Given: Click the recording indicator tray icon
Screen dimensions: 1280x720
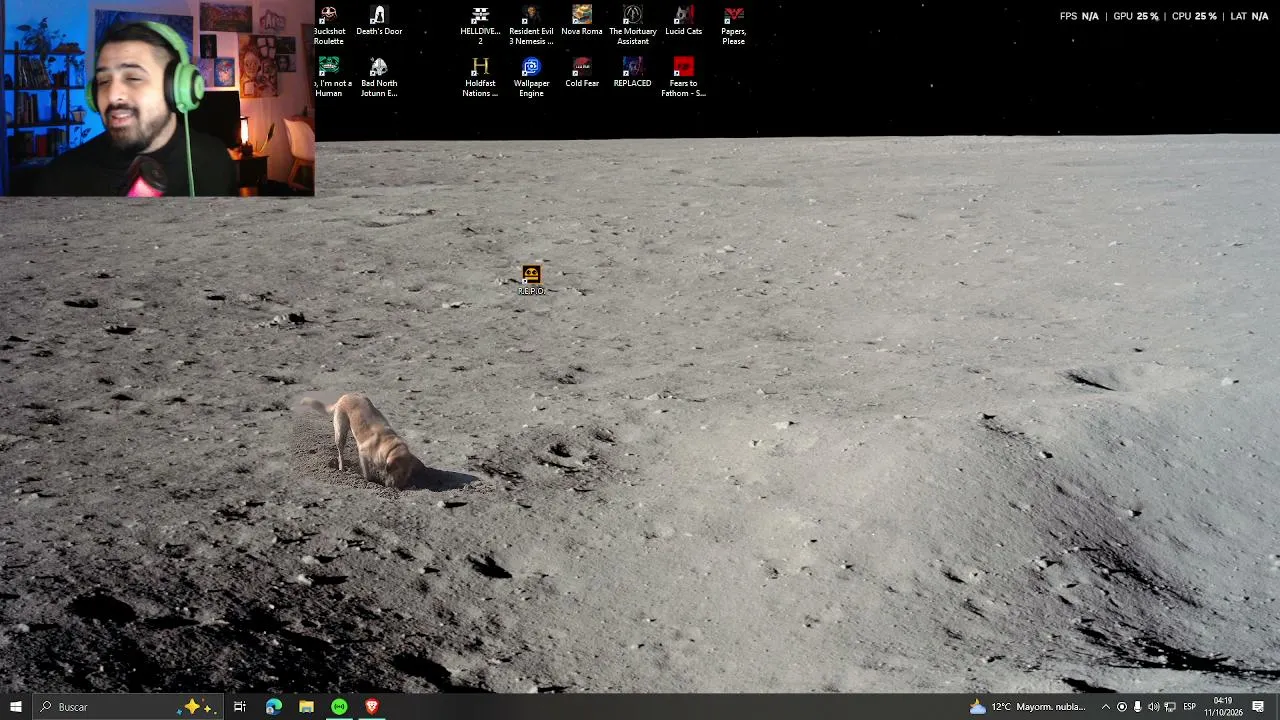Looking at the screenshot, I should [1121, 707].
